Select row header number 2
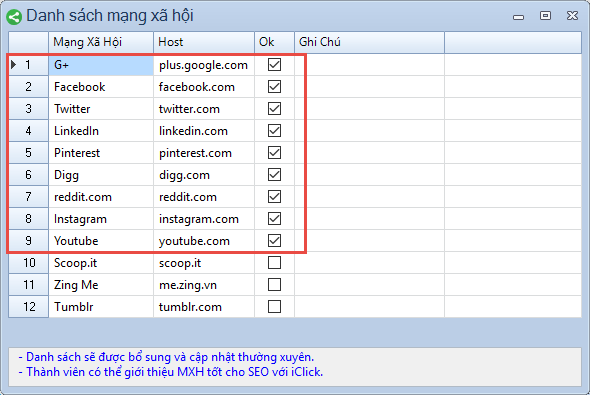Image resolution: width=590 pixels, height=395 pixels. [29, 87]
